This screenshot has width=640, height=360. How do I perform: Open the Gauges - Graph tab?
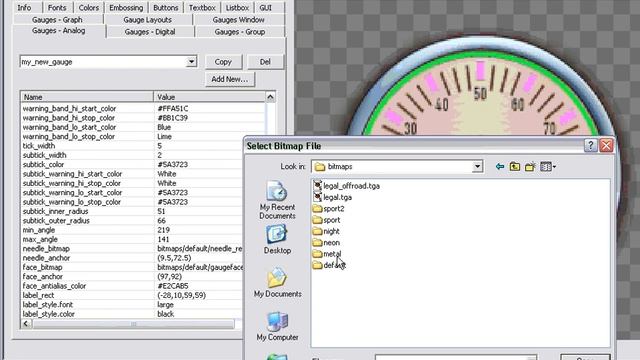57,20
